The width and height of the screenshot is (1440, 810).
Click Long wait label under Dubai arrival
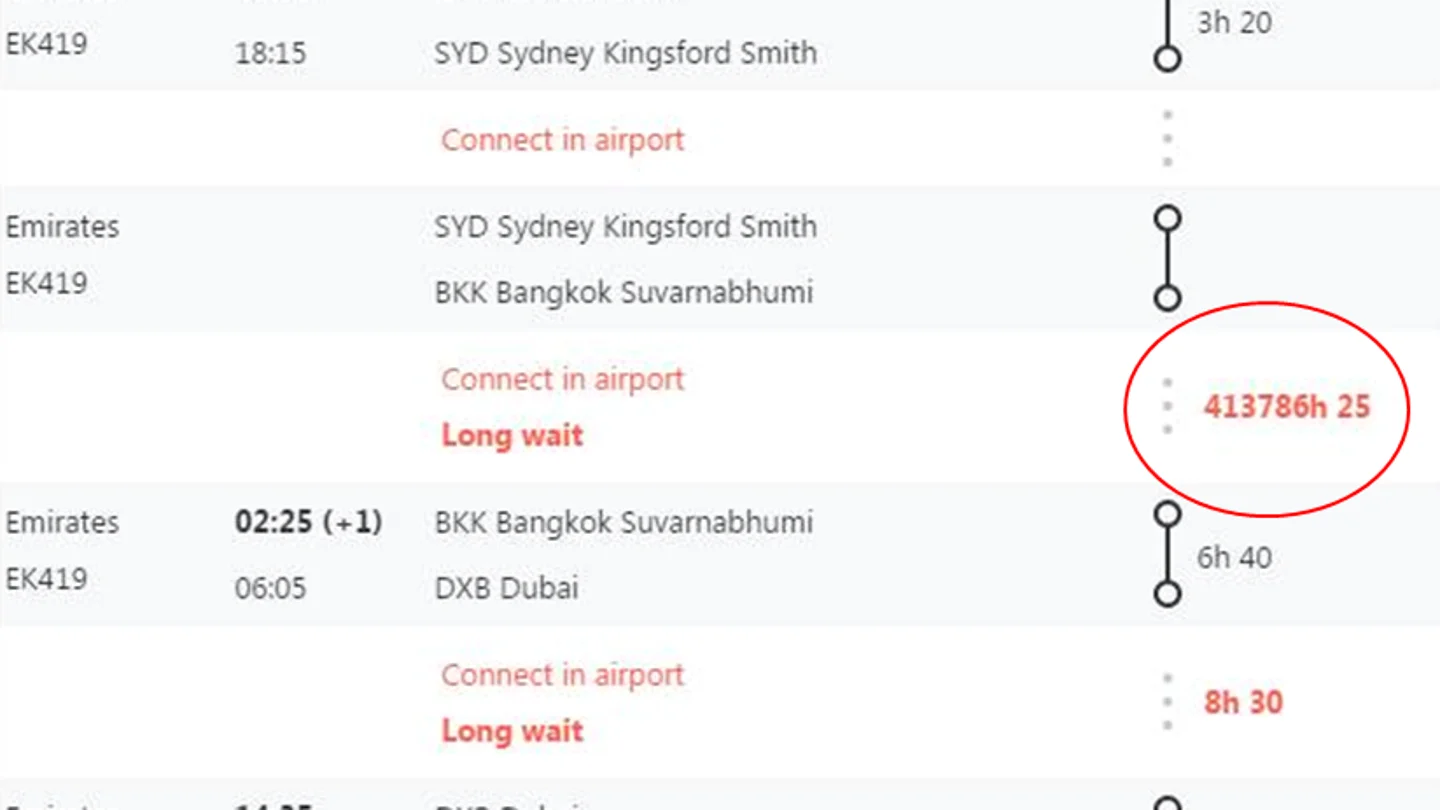512,731
